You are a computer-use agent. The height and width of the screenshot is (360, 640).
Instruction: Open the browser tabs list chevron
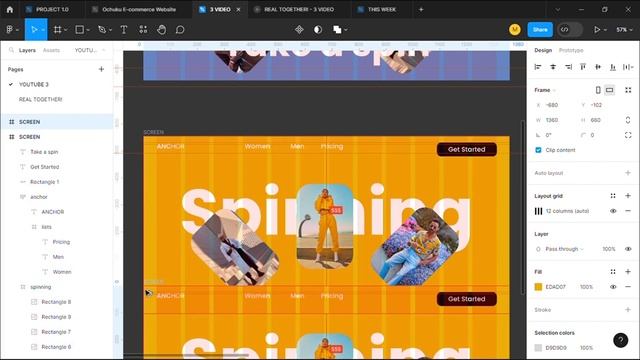tap(558, 9)
